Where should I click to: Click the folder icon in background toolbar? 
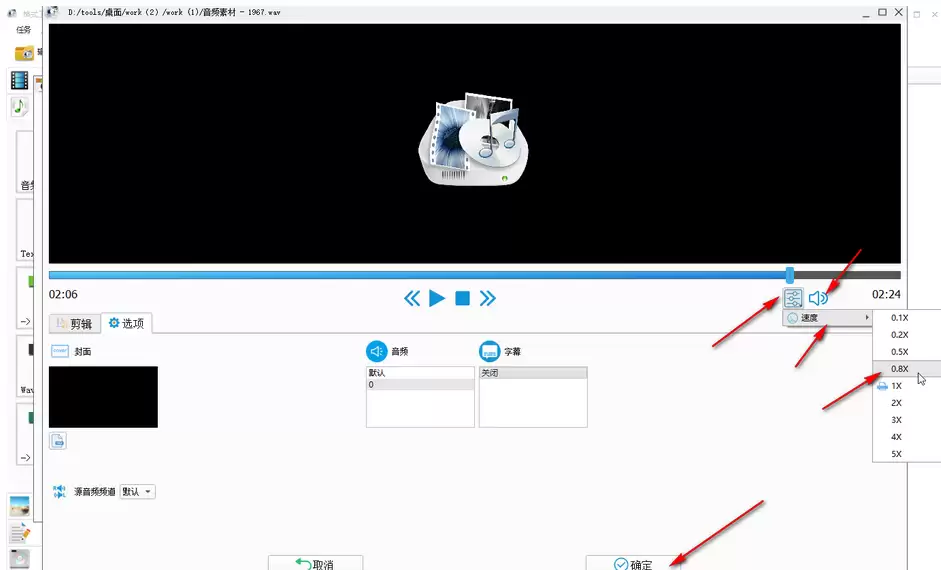24,53
